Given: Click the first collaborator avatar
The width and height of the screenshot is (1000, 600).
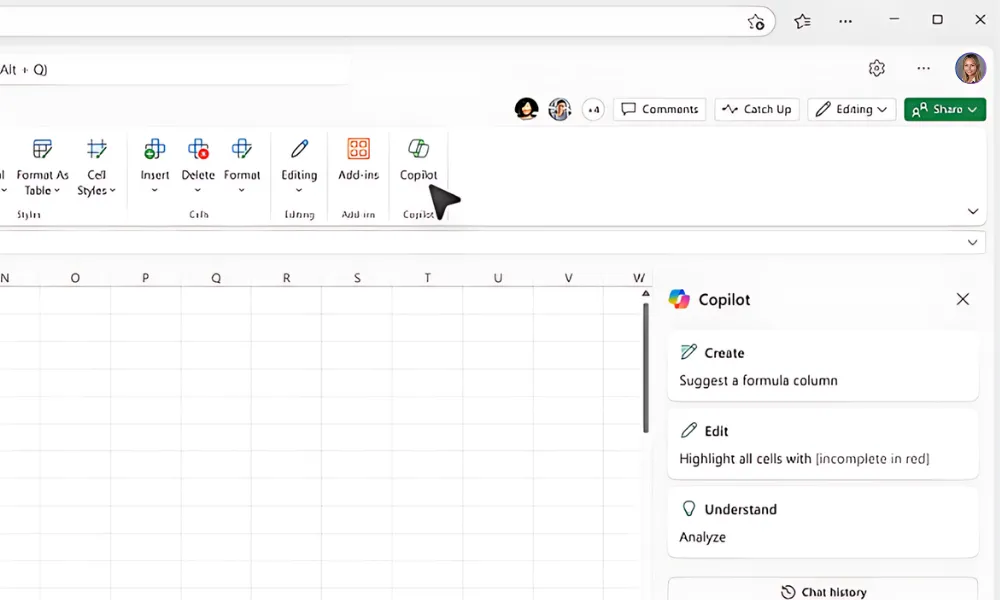Looking at the screenshot, I should 527,109.
